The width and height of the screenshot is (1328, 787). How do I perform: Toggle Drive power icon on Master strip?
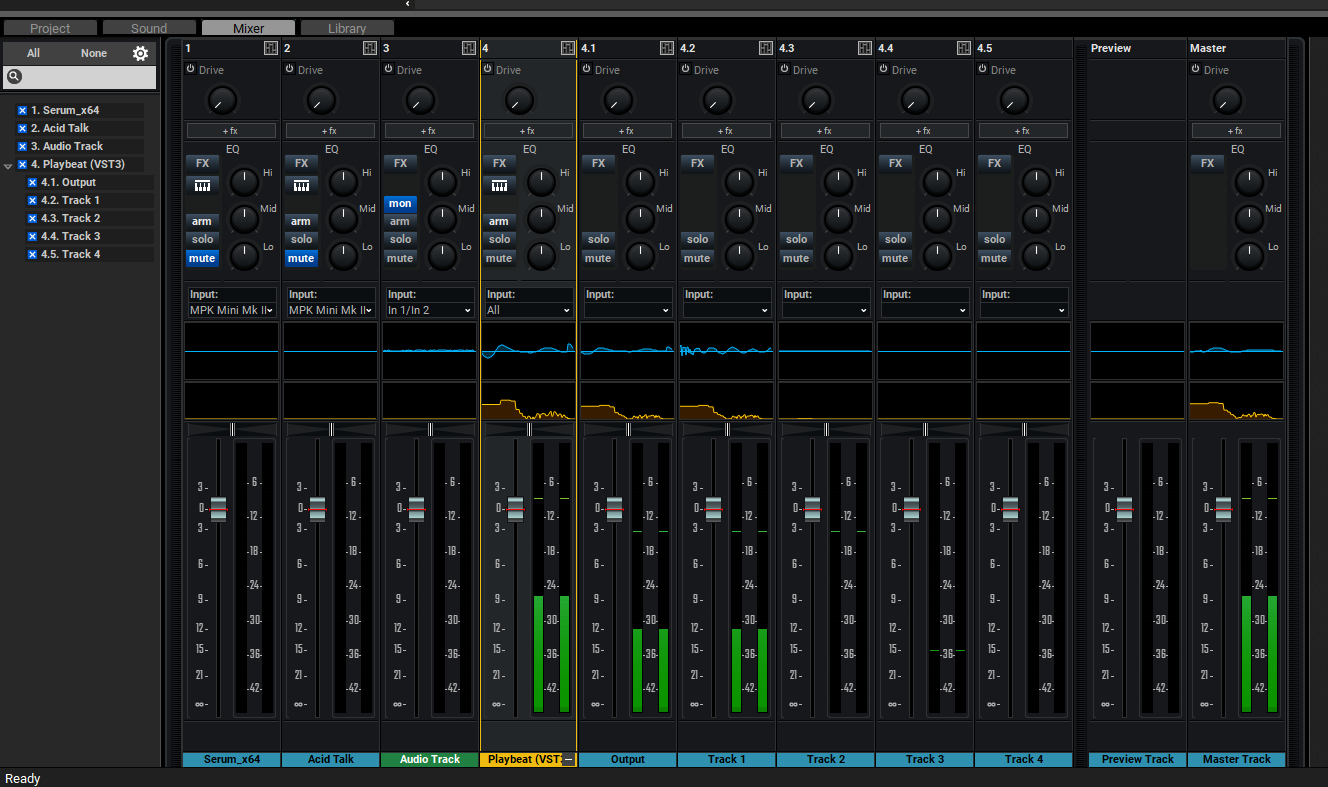1195,69
